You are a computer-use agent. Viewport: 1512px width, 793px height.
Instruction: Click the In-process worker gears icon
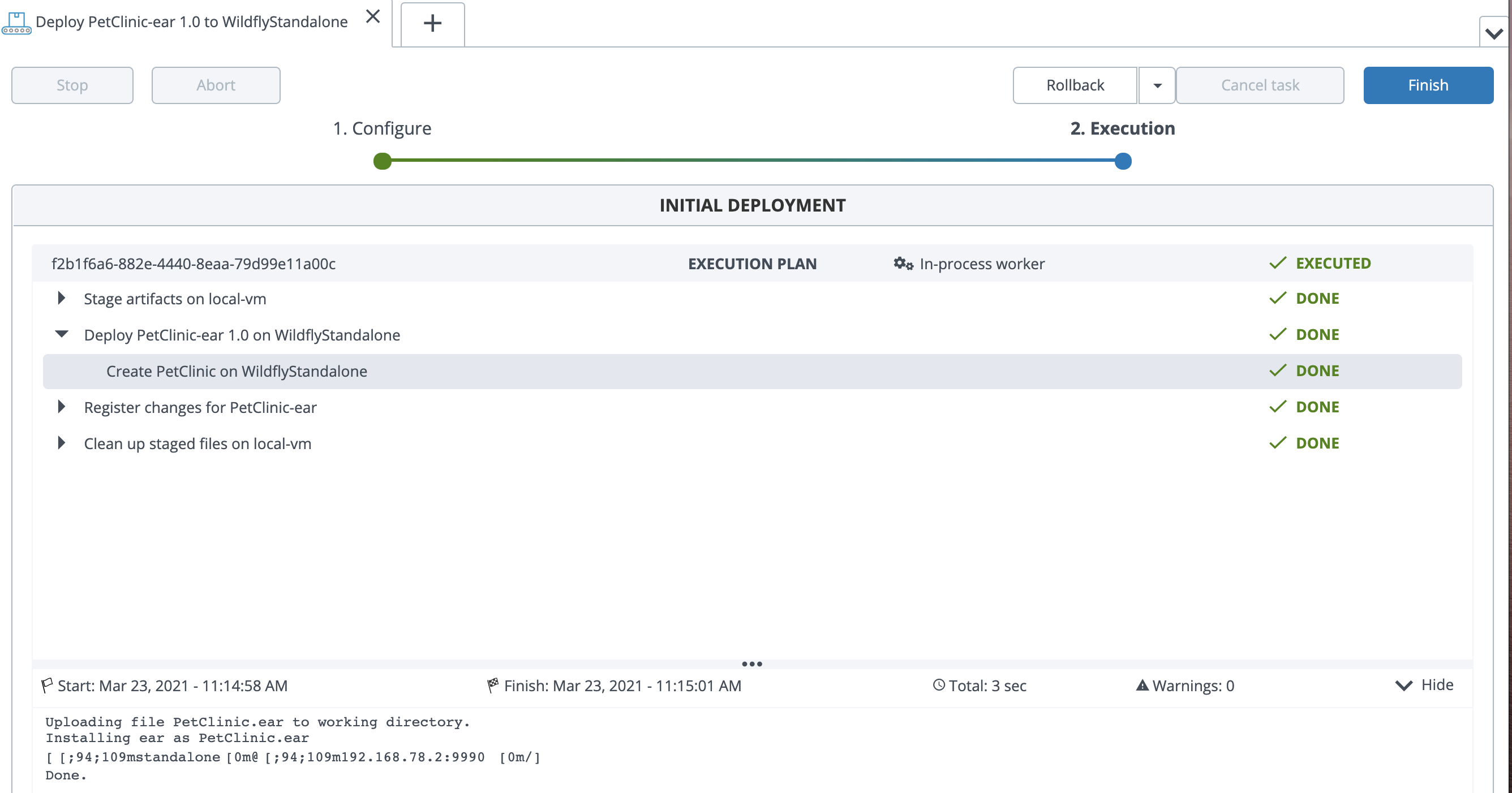(x=903, y=264)
